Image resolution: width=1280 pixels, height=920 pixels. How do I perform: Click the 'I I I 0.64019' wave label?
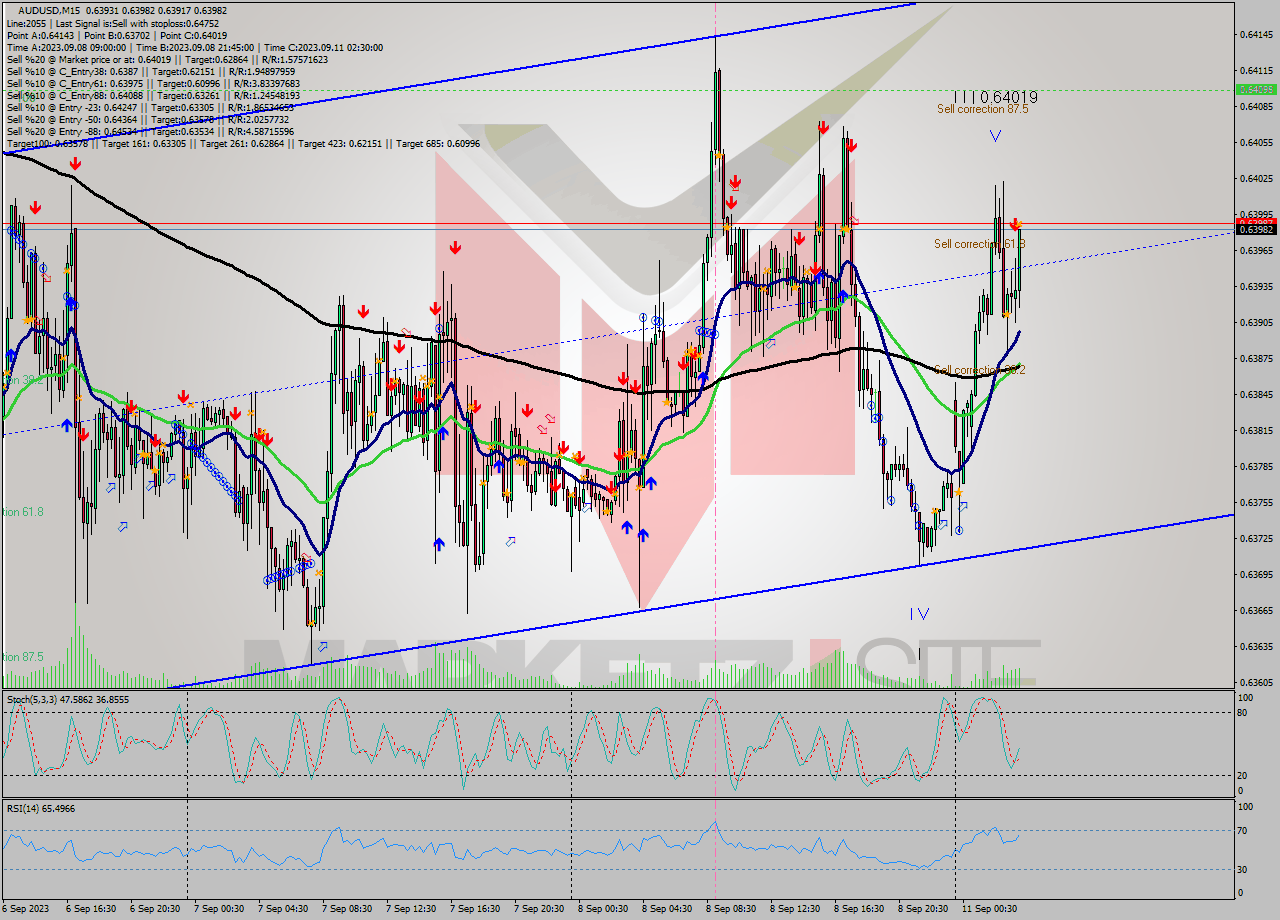[995, 97]
